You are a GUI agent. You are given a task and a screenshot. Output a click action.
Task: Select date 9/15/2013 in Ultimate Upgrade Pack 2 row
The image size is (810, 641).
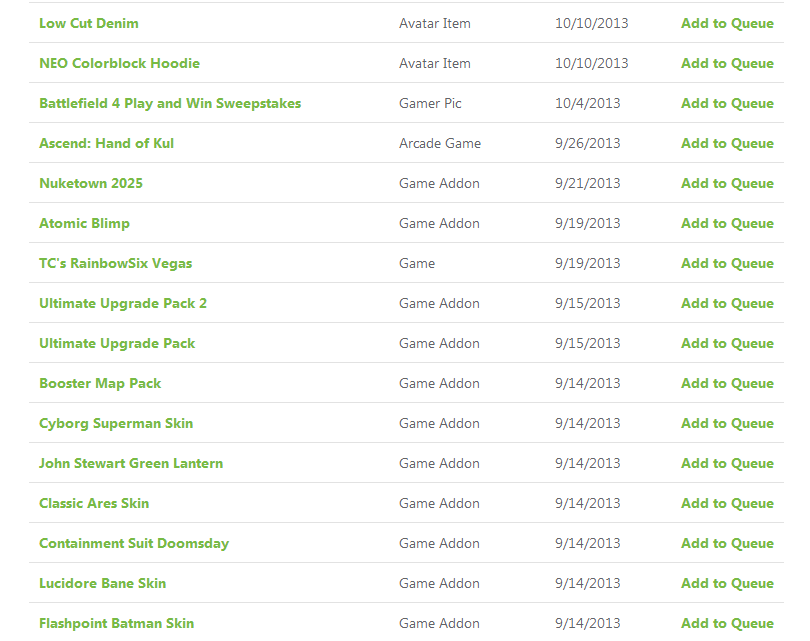(x=587, y=303)
